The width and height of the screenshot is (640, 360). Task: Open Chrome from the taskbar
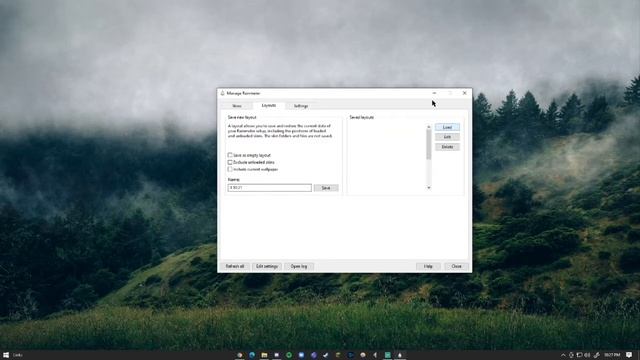[240, 355]
